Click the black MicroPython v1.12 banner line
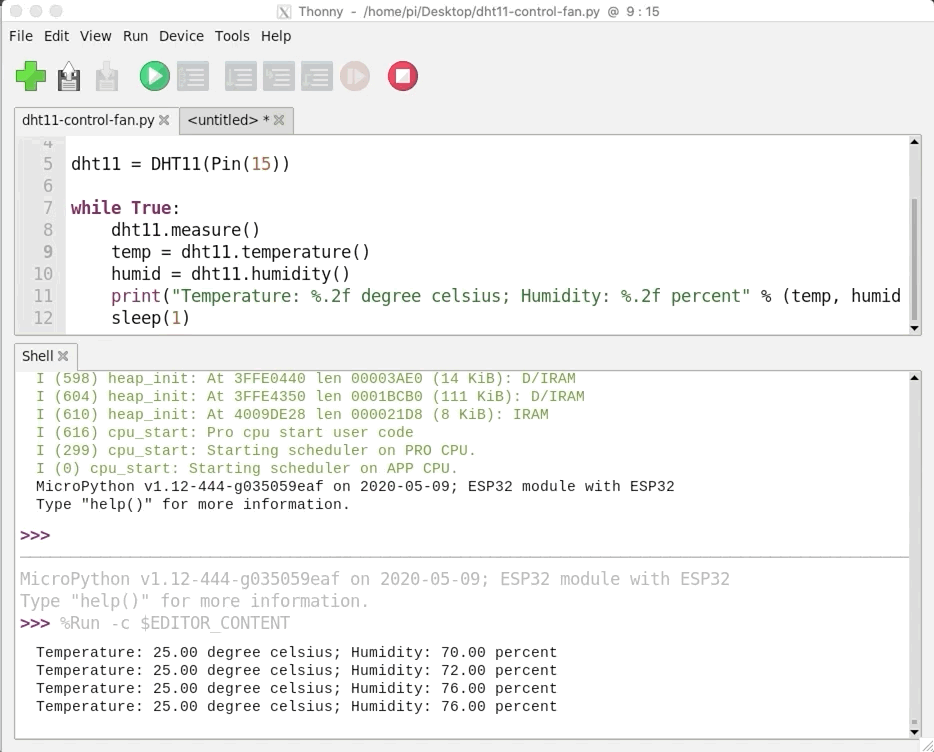 click(x=355, y=486)
